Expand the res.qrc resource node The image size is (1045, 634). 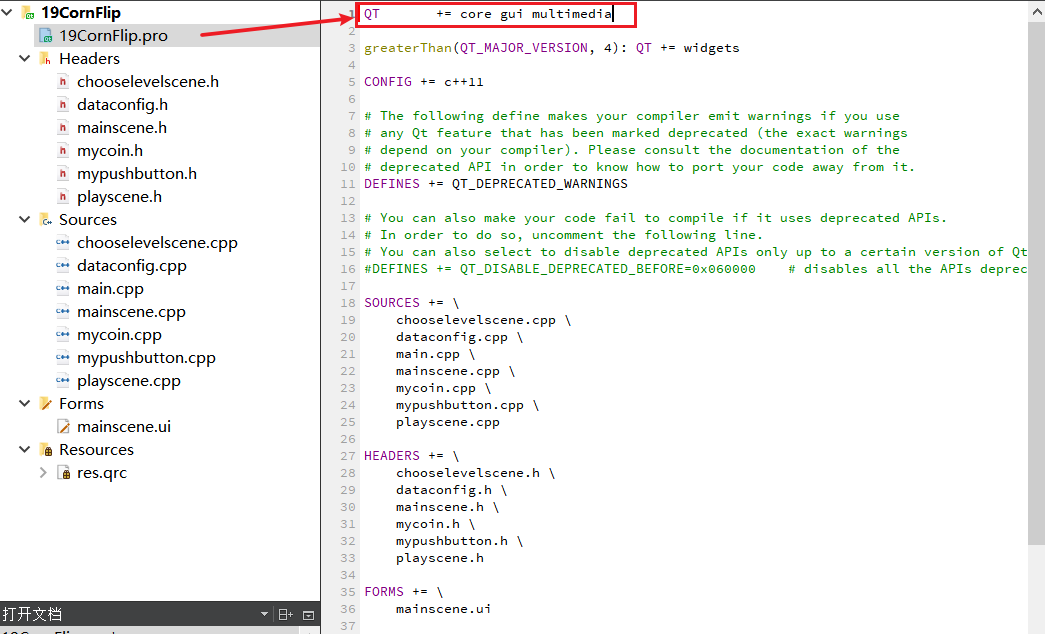pyautogui.click(x=43, y=473)
